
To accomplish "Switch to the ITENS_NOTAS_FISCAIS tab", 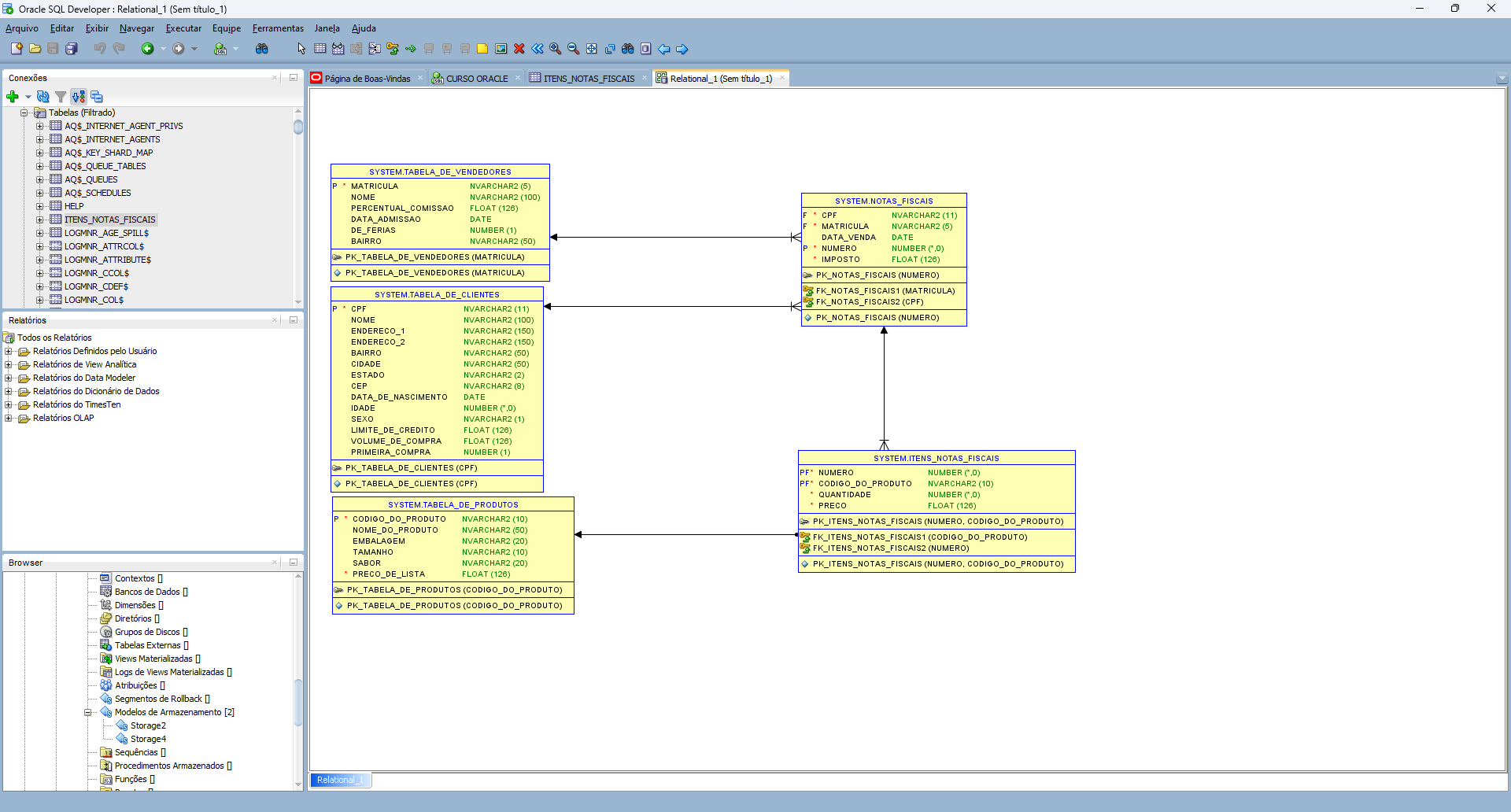I will pos(588,79).
